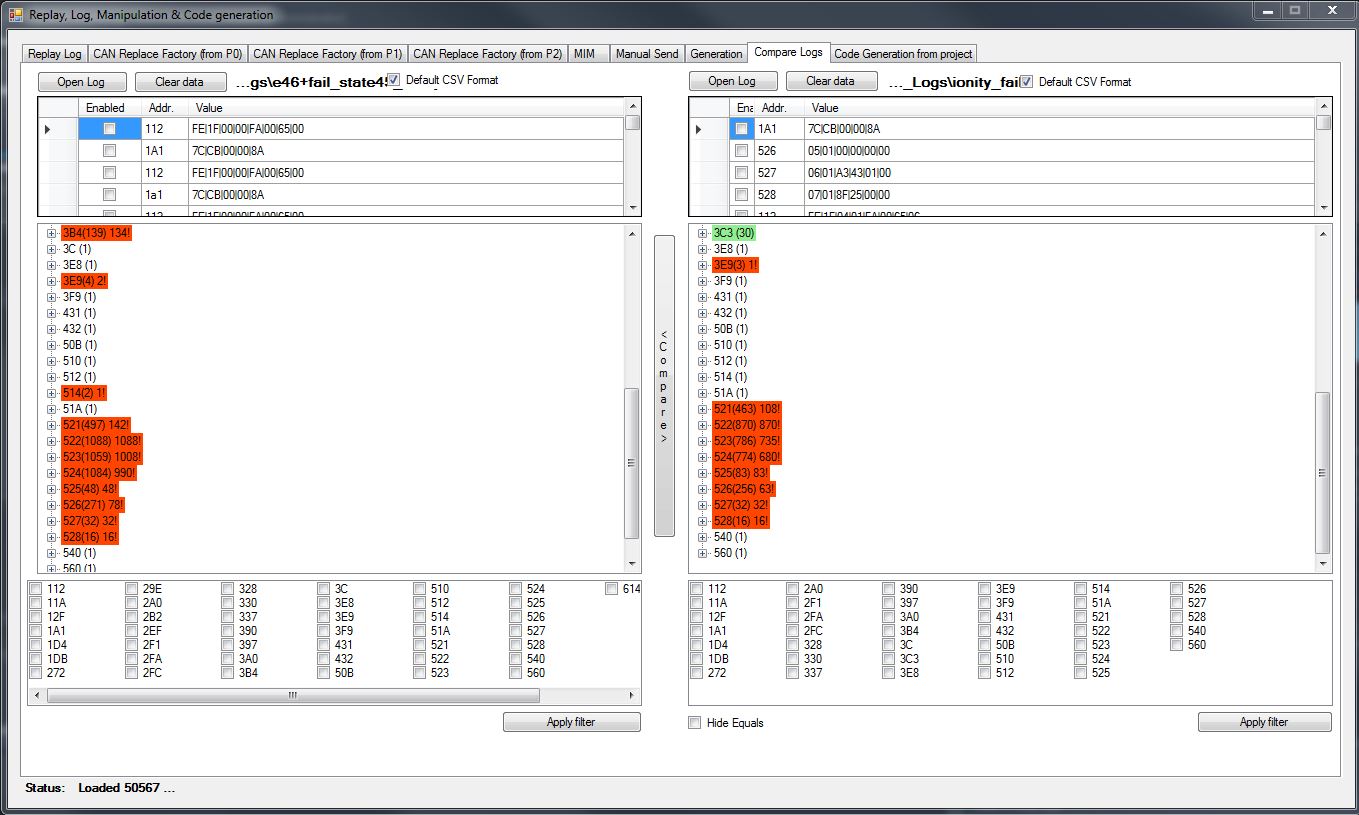Image resolution: width=1359 pixels, height=815 pixels.
Task: Open the Manual Send tab
Action: pyautogui.click(x=646, y=54)
